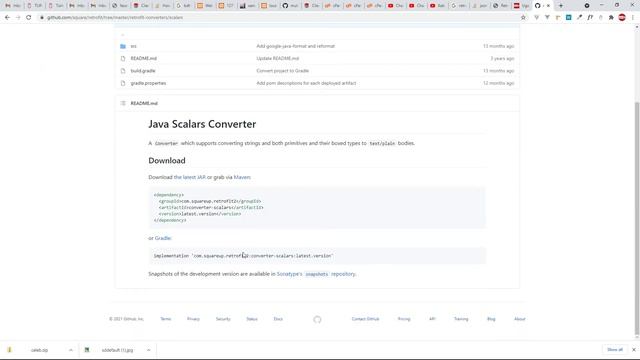Screen dimensions: 640x360
Task: Open the README outline list icon
Action: tap(123, 103)
